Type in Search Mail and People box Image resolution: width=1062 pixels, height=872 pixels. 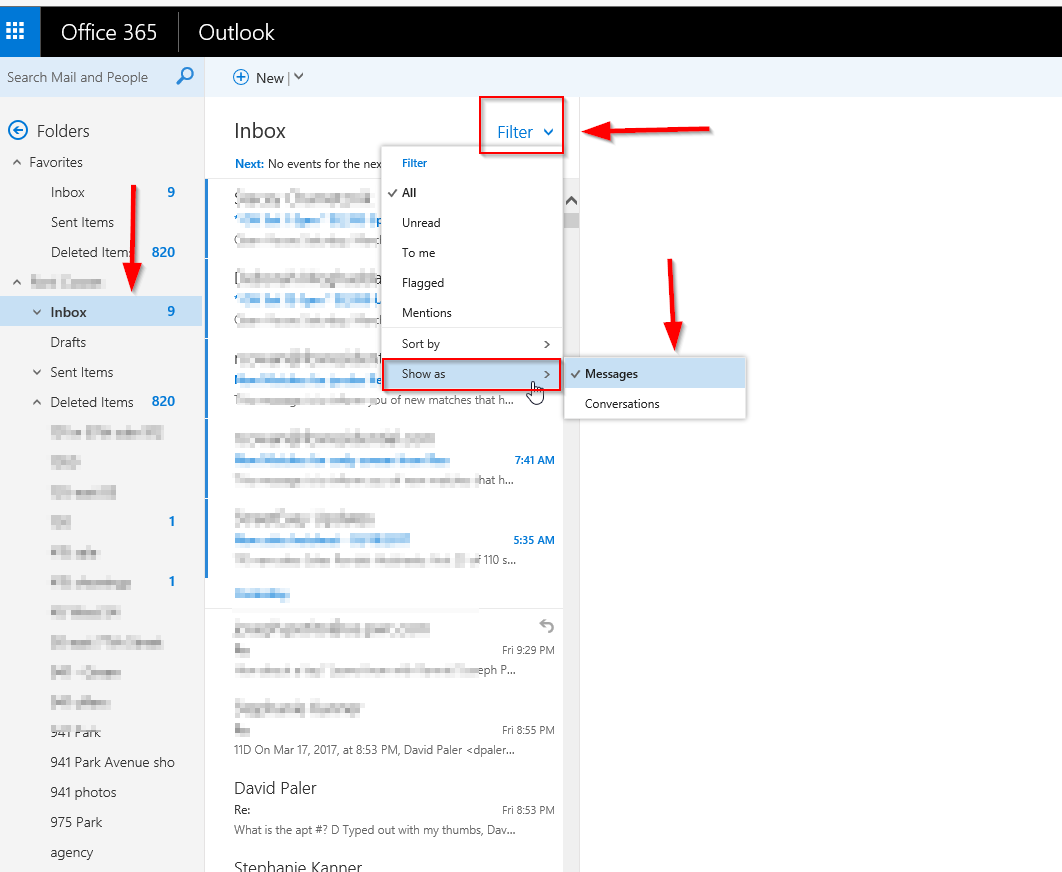pyautogui.click(x=85, y=77)
